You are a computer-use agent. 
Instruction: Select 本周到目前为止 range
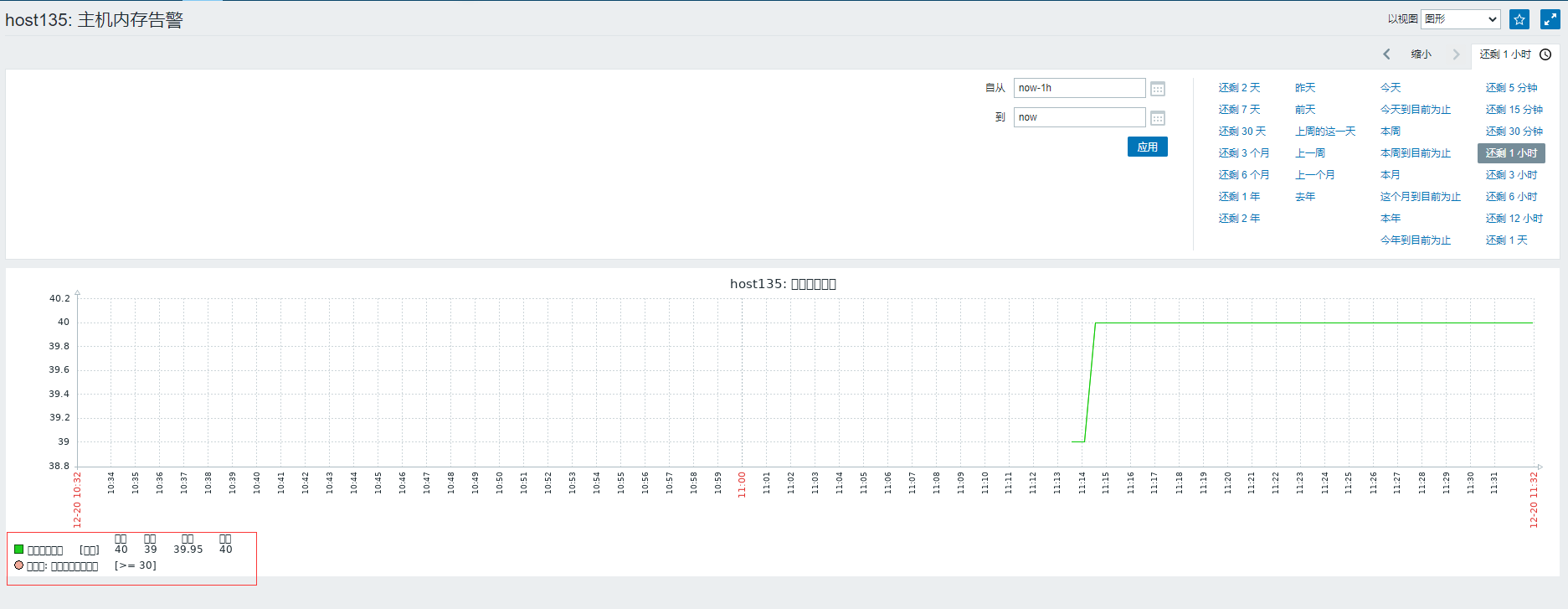pyautogui.click(x=1416, y=153)
